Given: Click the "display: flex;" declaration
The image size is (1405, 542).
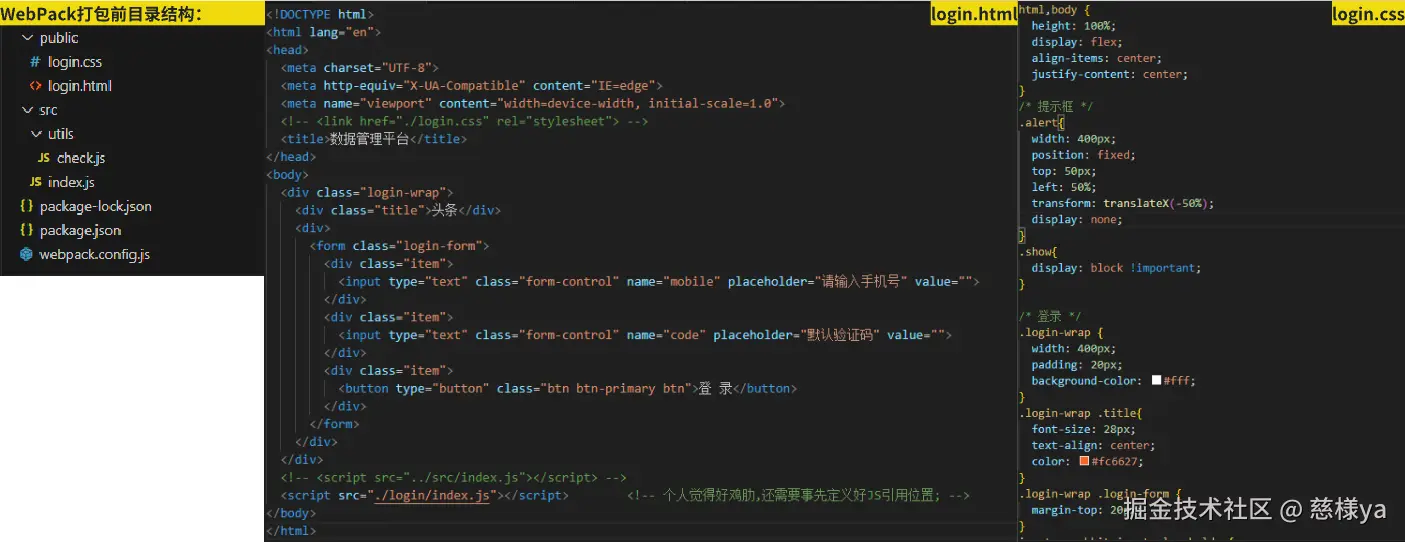Looking at the screenshot, I should (x=1077, y=42).
